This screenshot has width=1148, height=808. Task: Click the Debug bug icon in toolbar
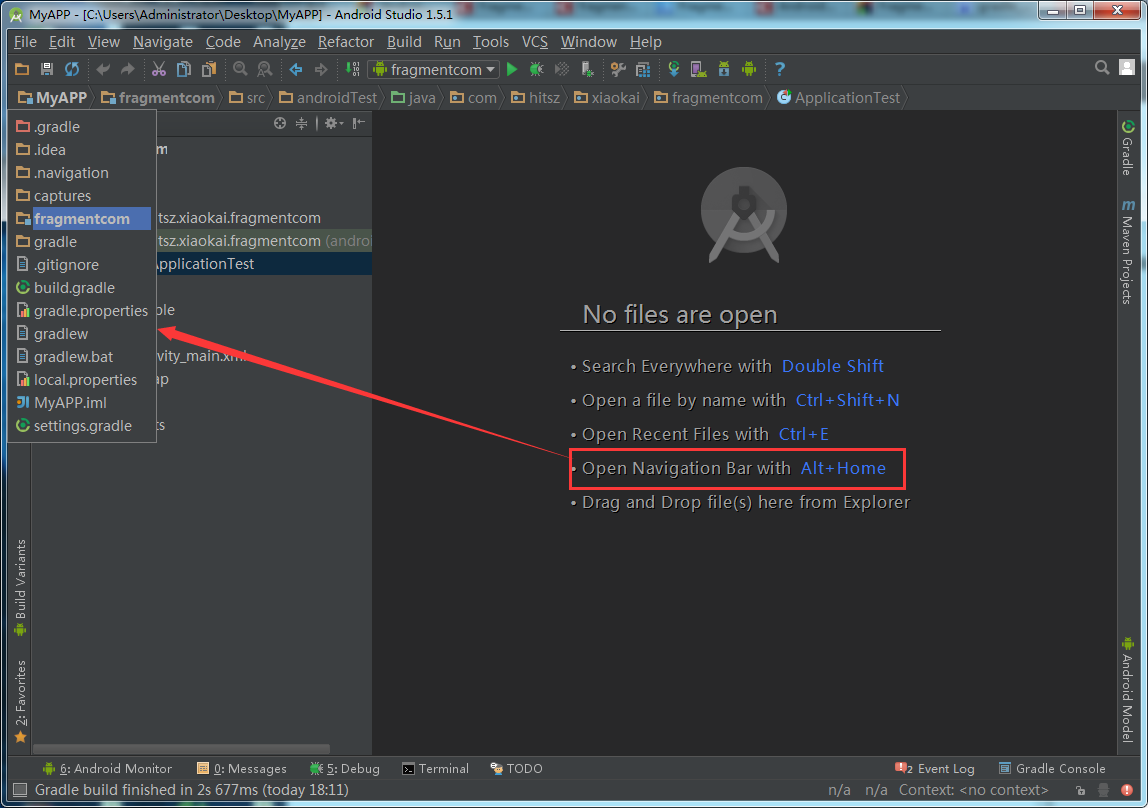pos(537,69)
